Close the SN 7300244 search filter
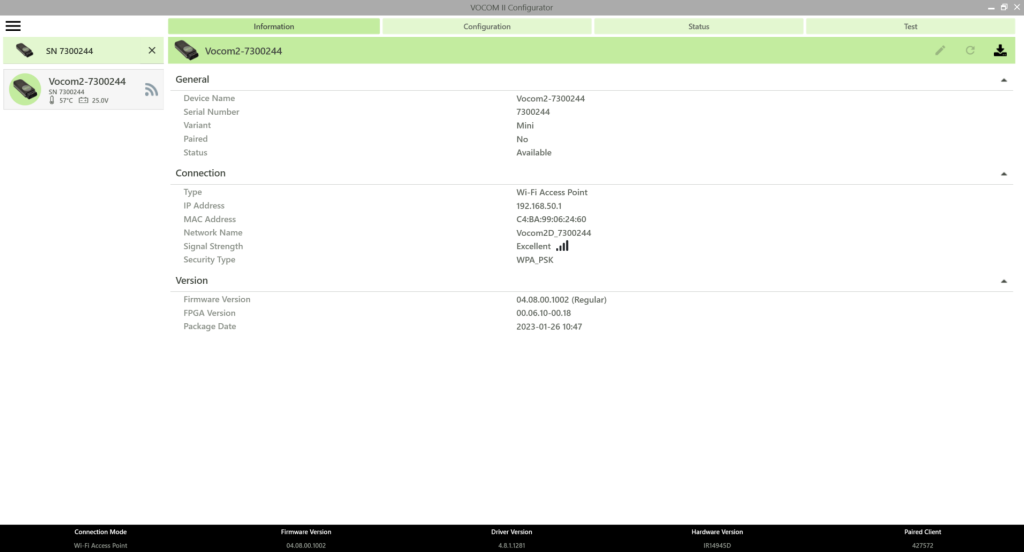The height and width of the screenshot is (552, 1024). pos(152,50)
